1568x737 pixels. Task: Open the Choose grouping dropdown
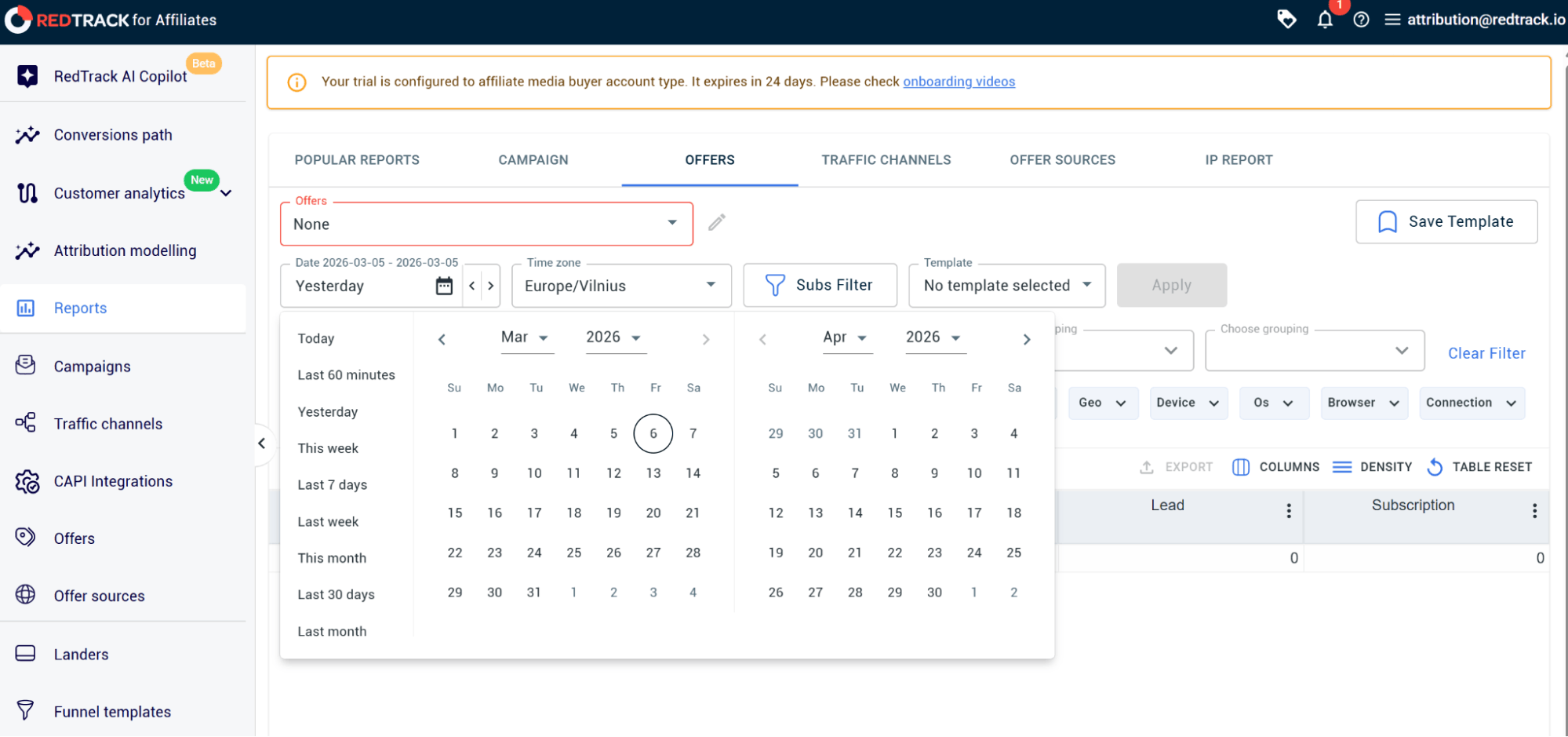[x=1315, y=351]
